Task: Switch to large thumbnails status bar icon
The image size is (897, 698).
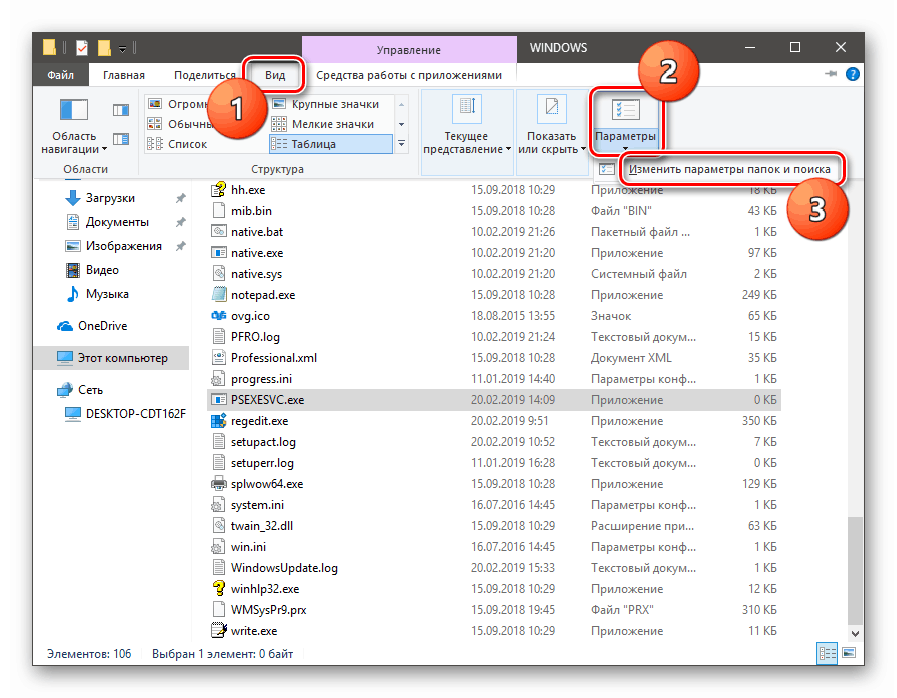Action: [x=849, y=653]
